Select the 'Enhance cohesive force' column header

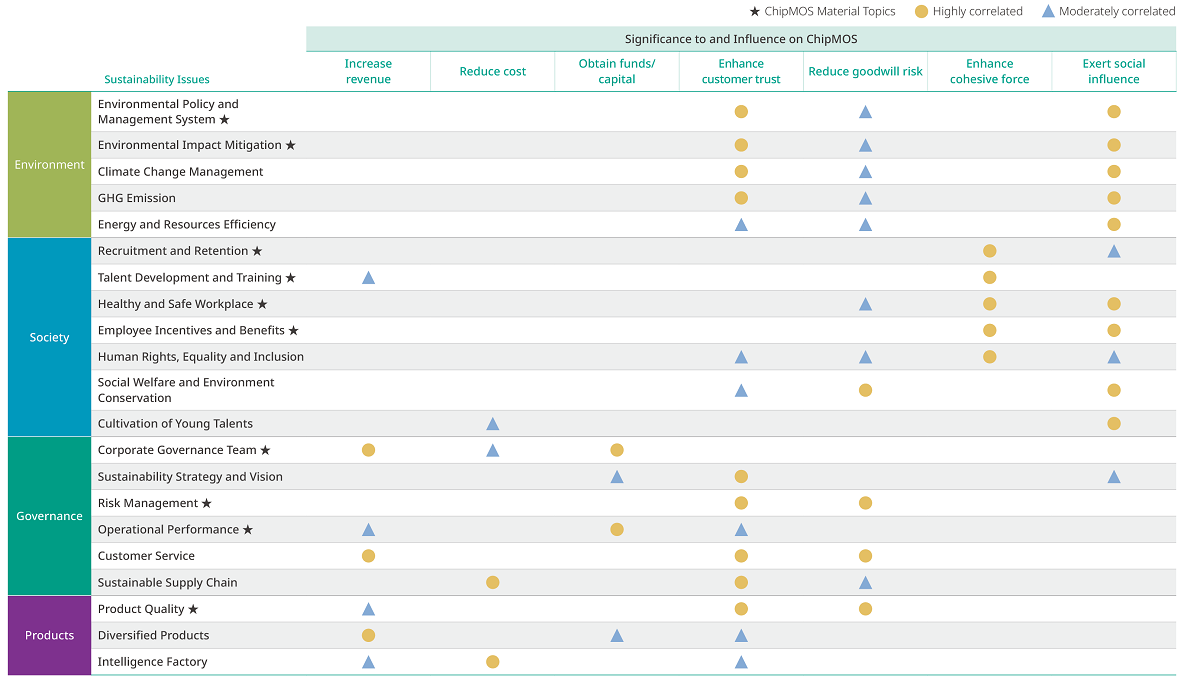point(989,71)
